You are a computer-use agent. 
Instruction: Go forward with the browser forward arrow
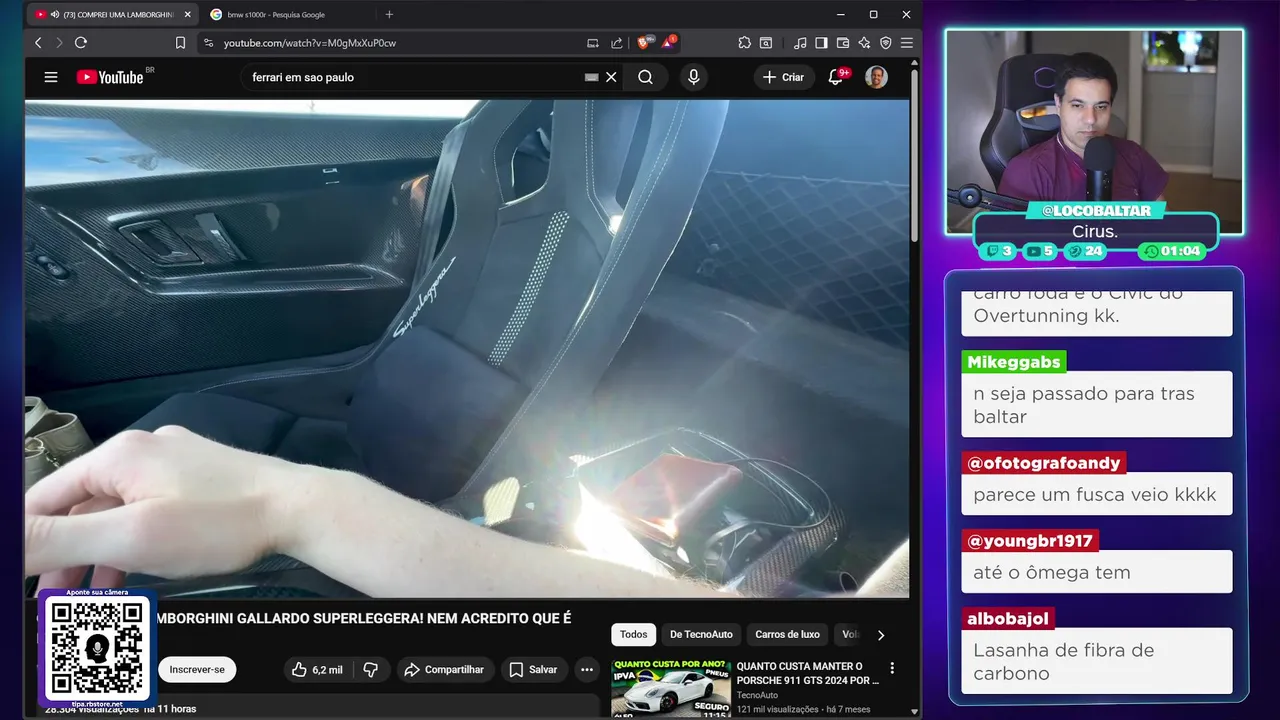tap(59, 43)
